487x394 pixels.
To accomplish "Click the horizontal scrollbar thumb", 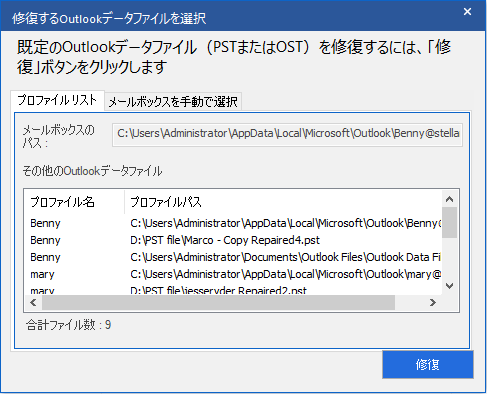I will tap(218, 303).
